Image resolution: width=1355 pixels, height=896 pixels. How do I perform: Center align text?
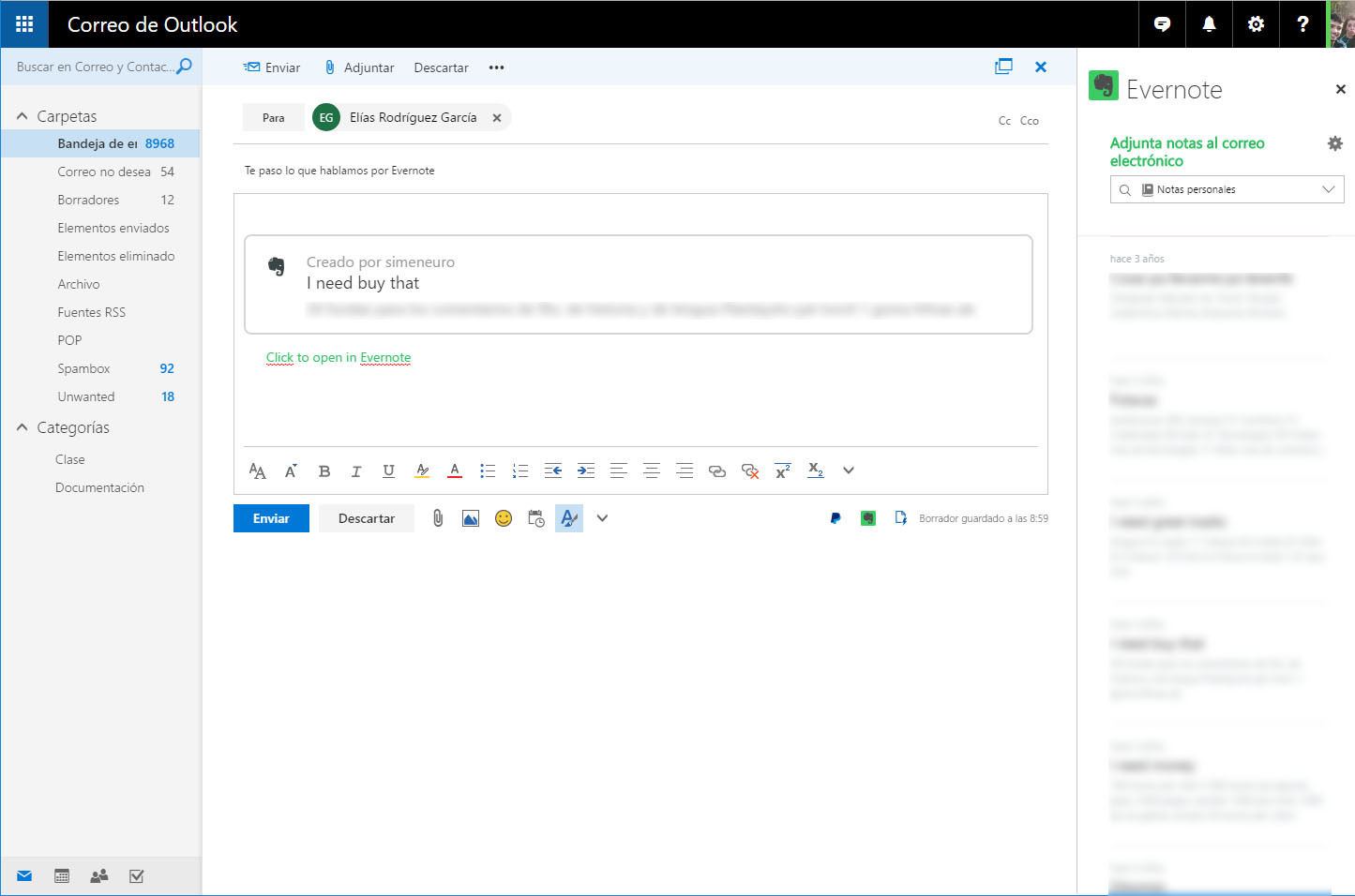[652, 471]
